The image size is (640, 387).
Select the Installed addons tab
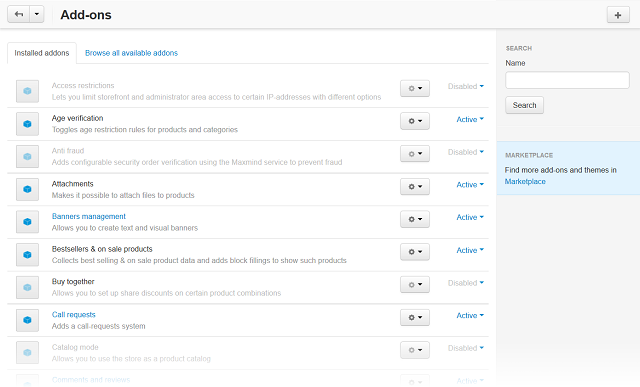pyautogui.click(x=42, y=53)
